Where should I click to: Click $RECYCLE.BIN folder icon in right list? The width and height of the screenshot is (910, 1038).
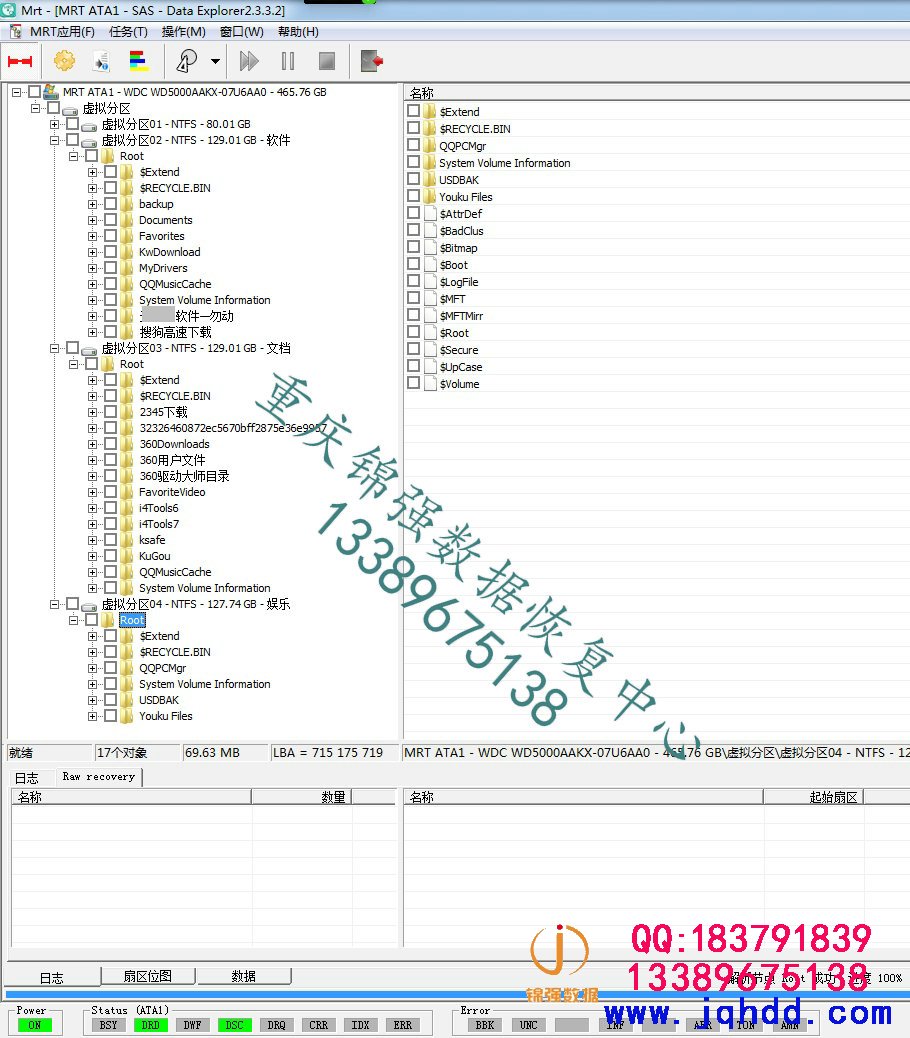coord(430,128)
